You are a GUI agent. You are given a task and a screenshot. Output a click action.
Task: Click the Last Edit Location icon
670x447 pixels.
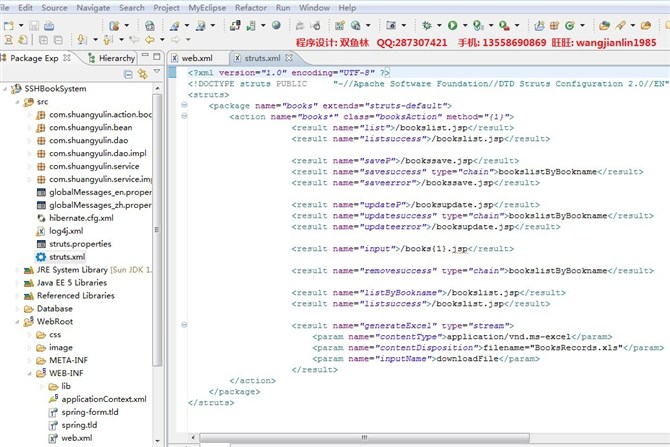point(134,40)
